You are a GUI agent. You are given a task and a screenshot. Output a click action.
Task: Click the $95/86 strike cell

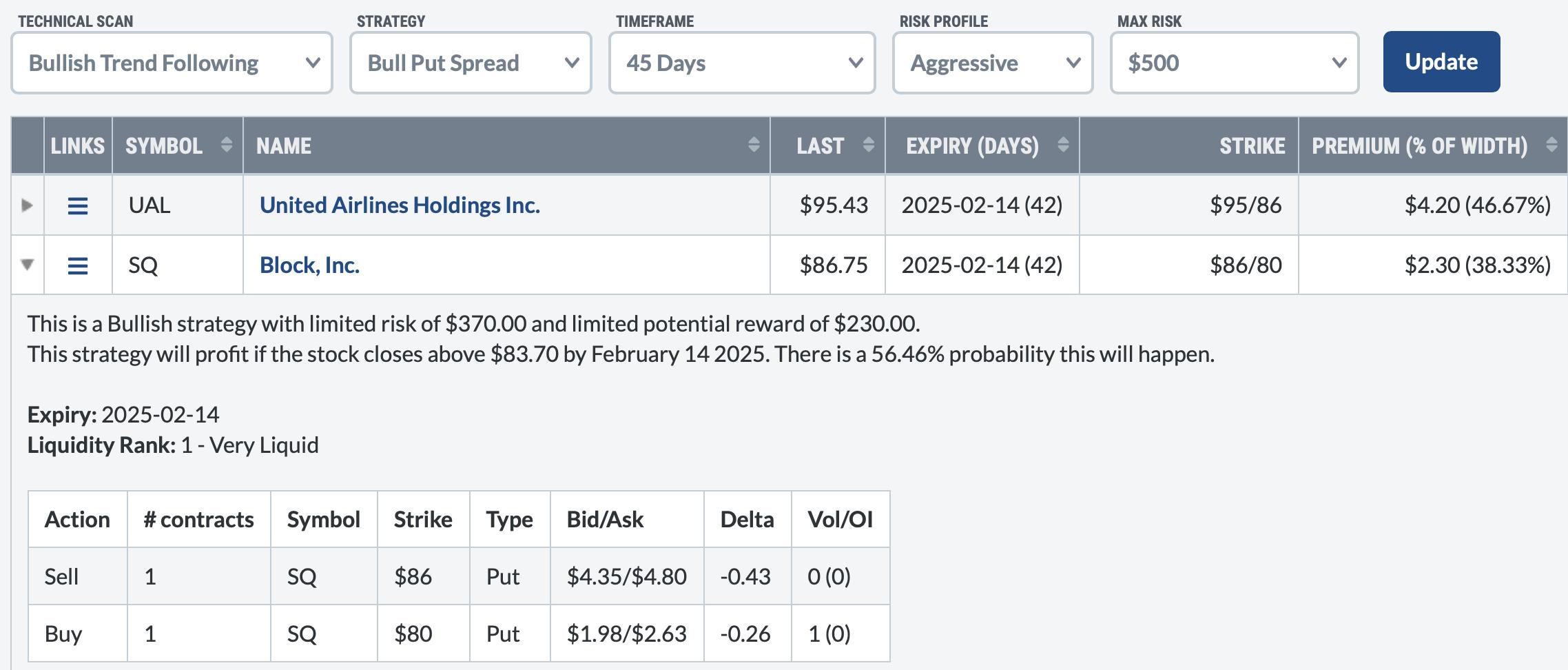point(1189,205)
